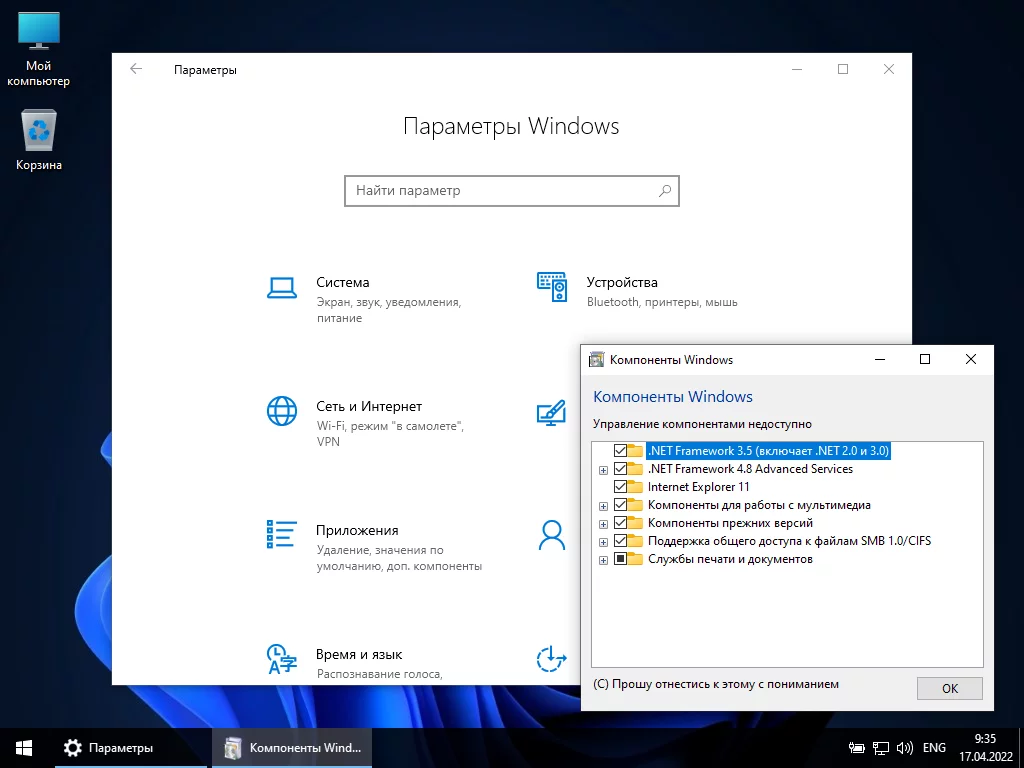
Task: Open the Система settings laptop icon
Action: [282, 287]
